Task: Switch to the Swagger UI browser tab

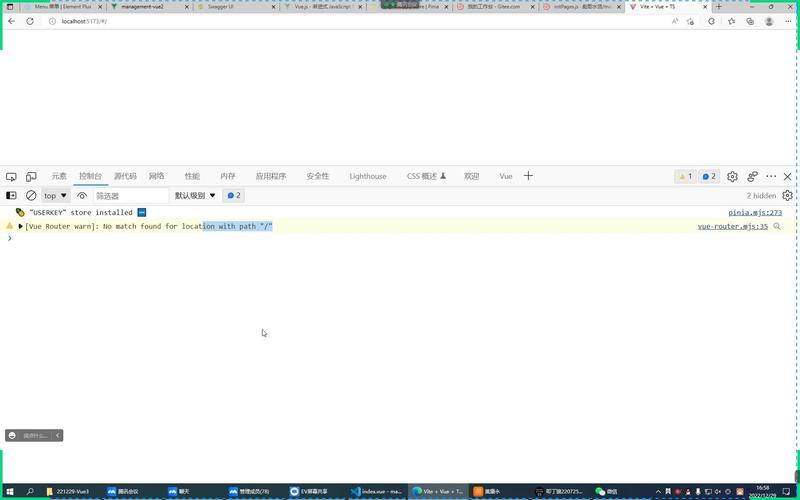Action: (x=236, y=7)
